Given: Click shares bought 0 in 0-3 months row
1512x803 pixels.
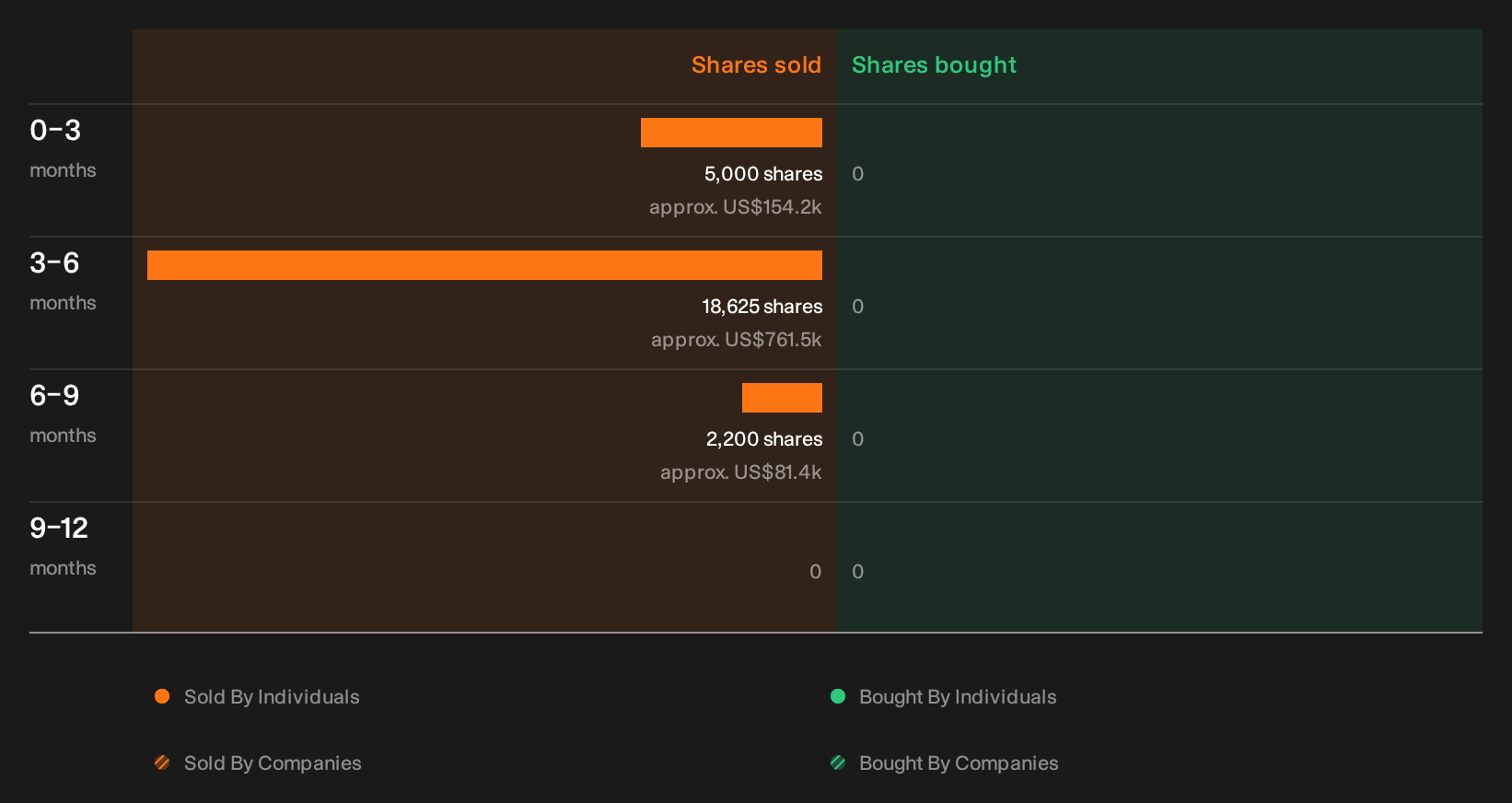Looking at the screenshot, I should tap(858, 174).
